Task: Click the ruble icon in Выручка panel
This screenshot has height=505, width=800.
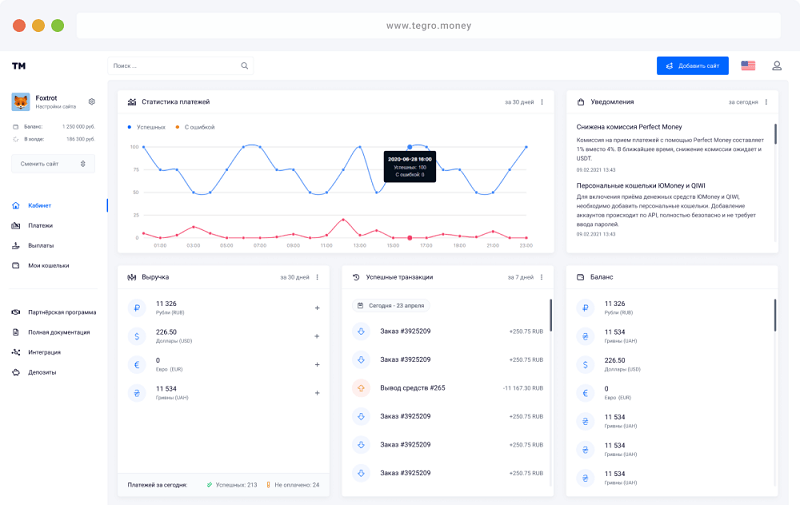Action: pyautogui.click(x=137, y=308)
